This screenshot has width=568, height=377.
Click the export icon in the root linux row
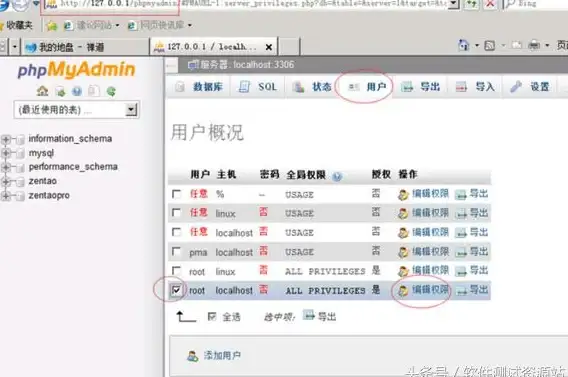461,271
